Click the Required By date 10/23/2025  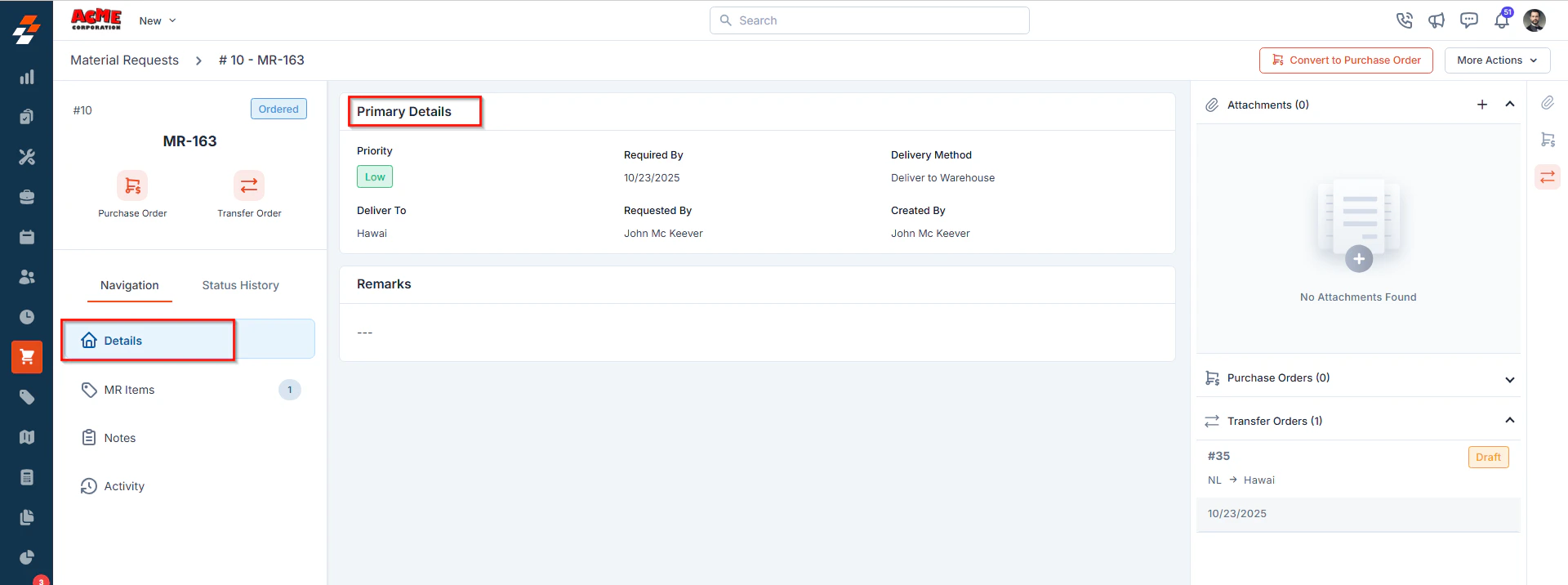pyautogui.click(x=652, y=178)
